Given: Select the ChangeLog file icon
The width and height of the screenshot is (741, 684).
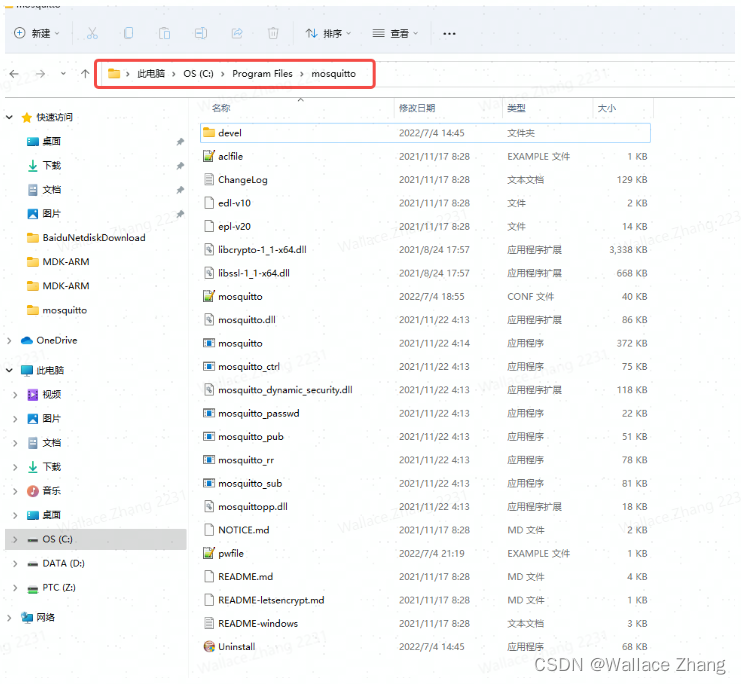Looking at the screenshot, I should pos(209,180).
